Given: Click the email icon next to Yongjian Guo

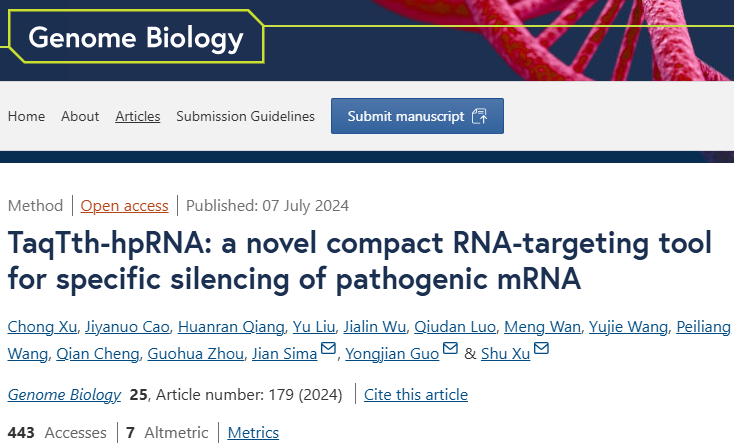Looking at the screenshot, I should point(450,348).
